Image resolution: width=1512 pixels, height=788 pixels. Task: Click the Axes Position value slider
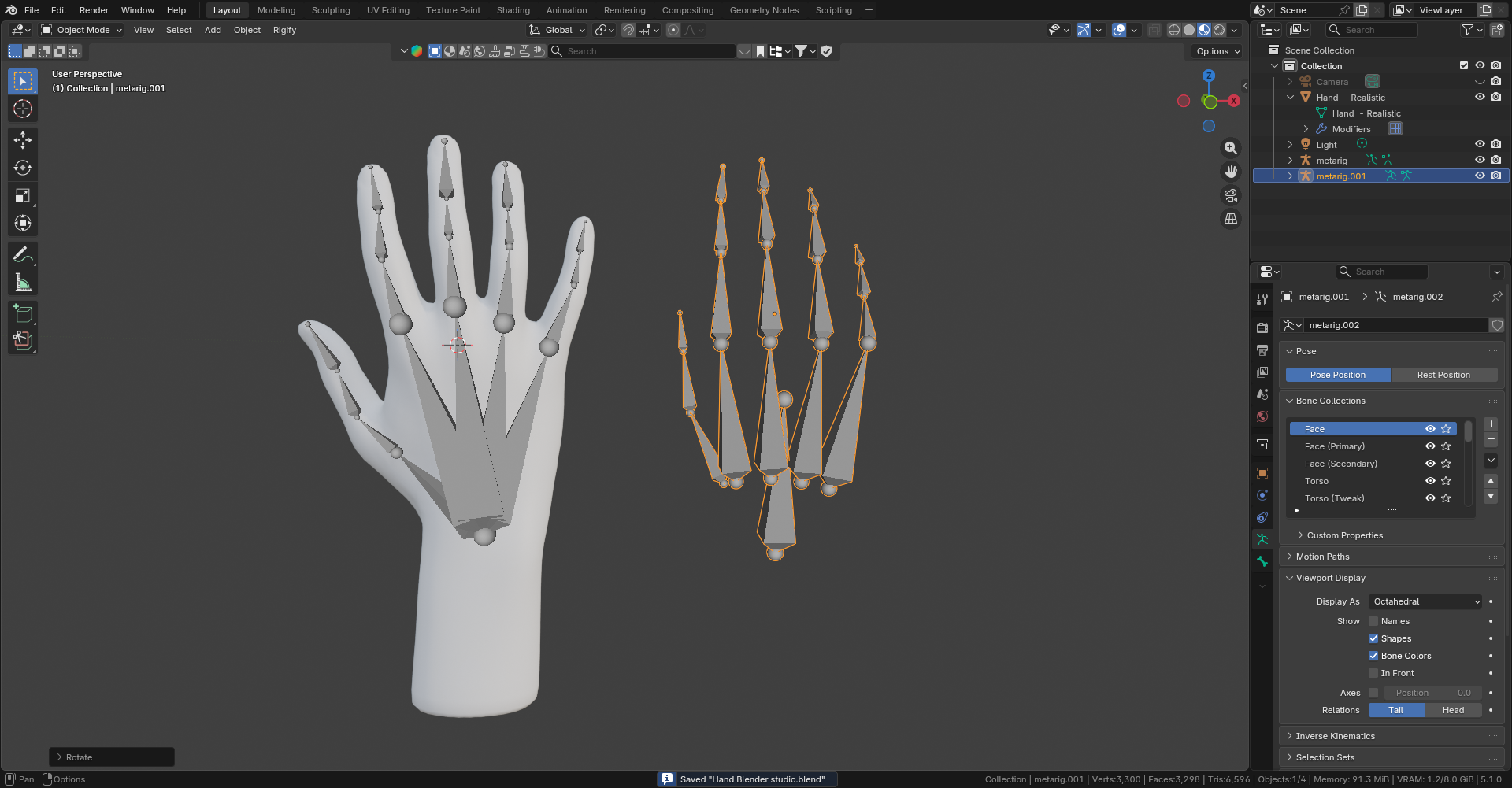1433,693
